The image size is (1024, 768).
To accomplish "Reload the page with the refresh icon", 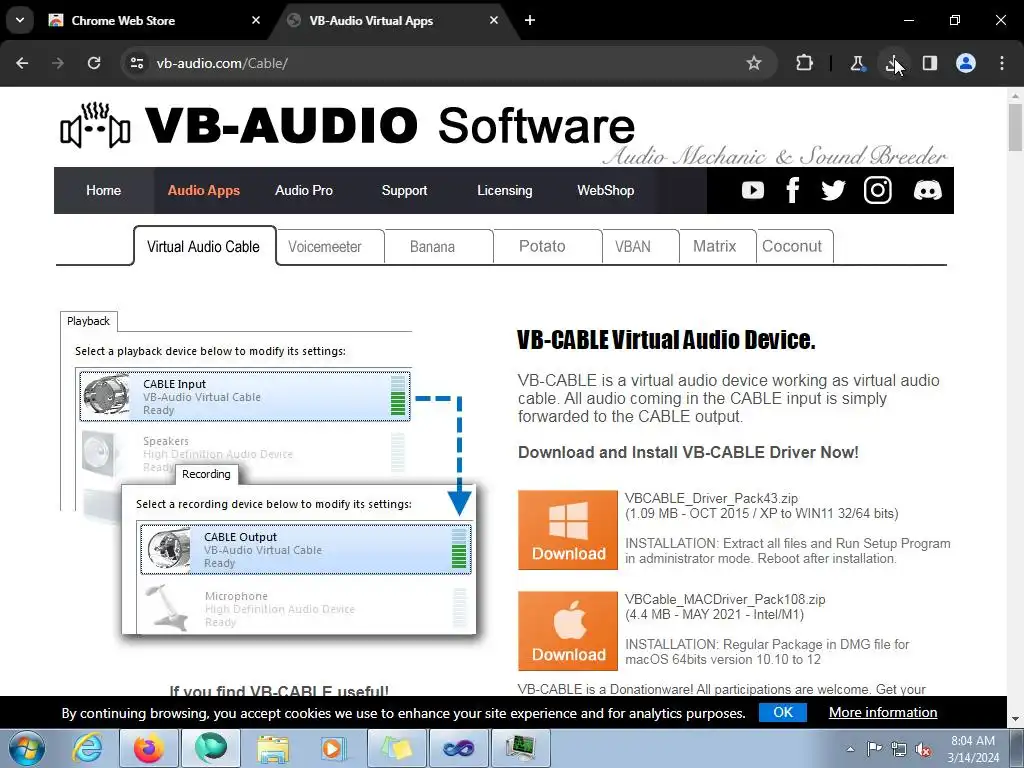I will pyautogui.click(x=94, y=63).
